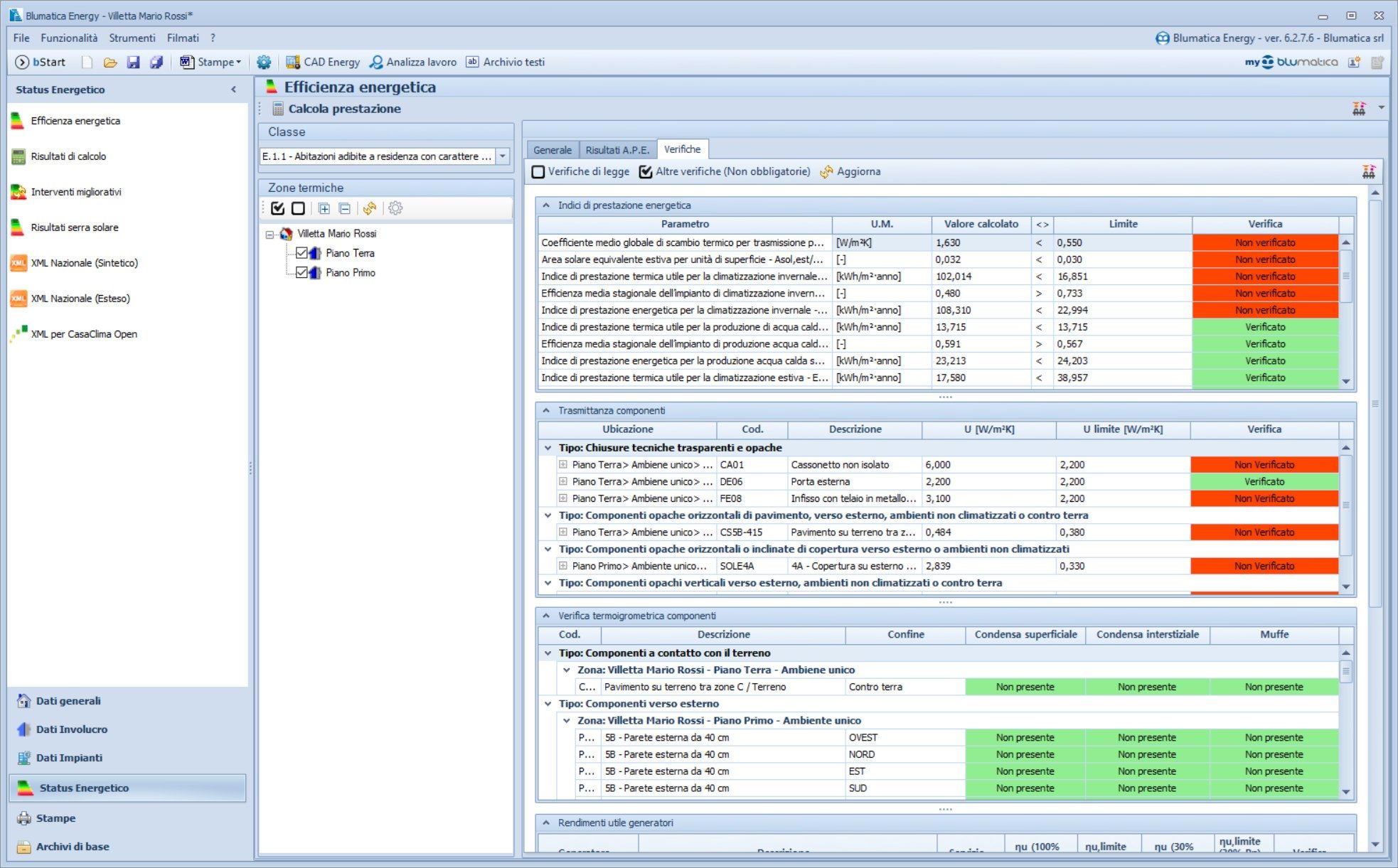1398x868 pixels.
Task: Click Dati Involucro navigation section
Action: (71, 729)
